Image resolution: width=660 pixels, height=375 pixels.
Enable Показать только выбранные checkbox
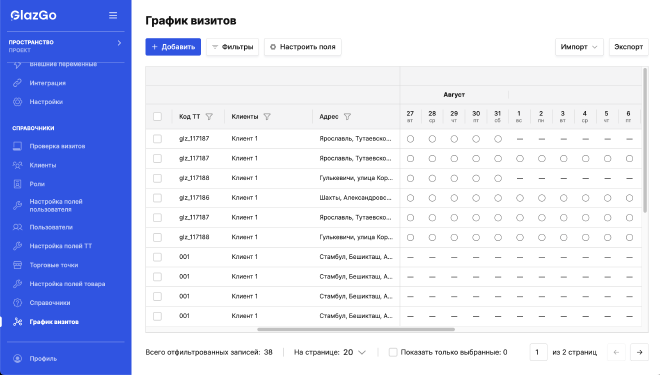pyautogui.click(x=393, y=352)
